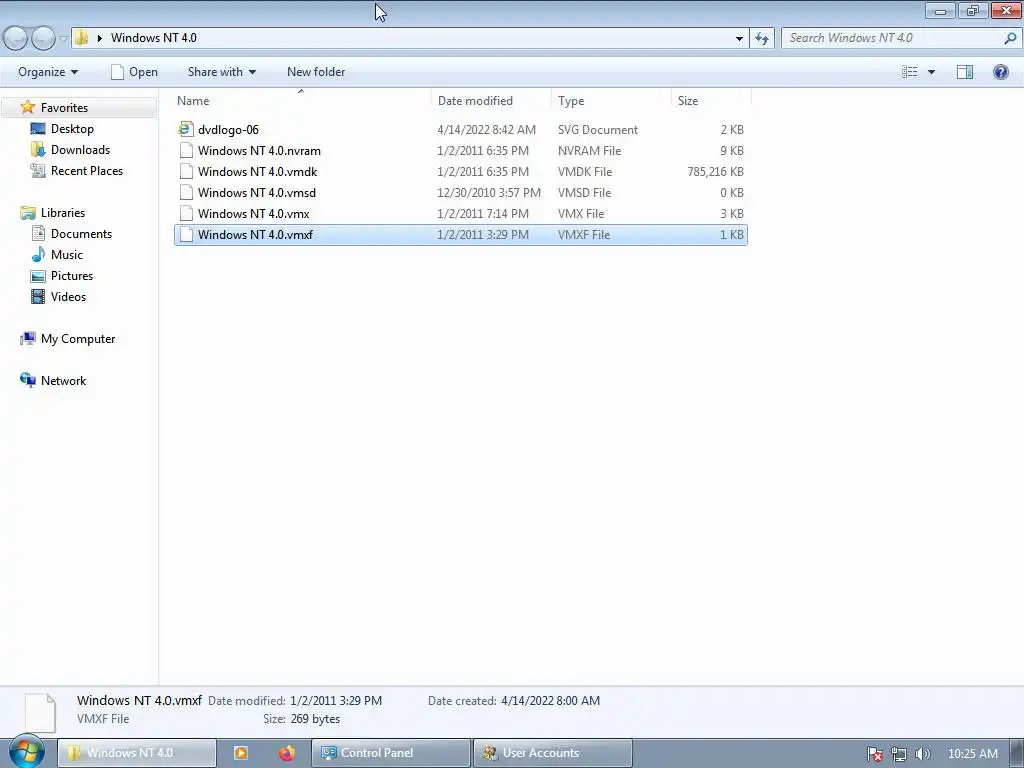Open the dvdlogo-06 SVG file icon
This screenshot has height=768, width=1024.
click(186, 129)
